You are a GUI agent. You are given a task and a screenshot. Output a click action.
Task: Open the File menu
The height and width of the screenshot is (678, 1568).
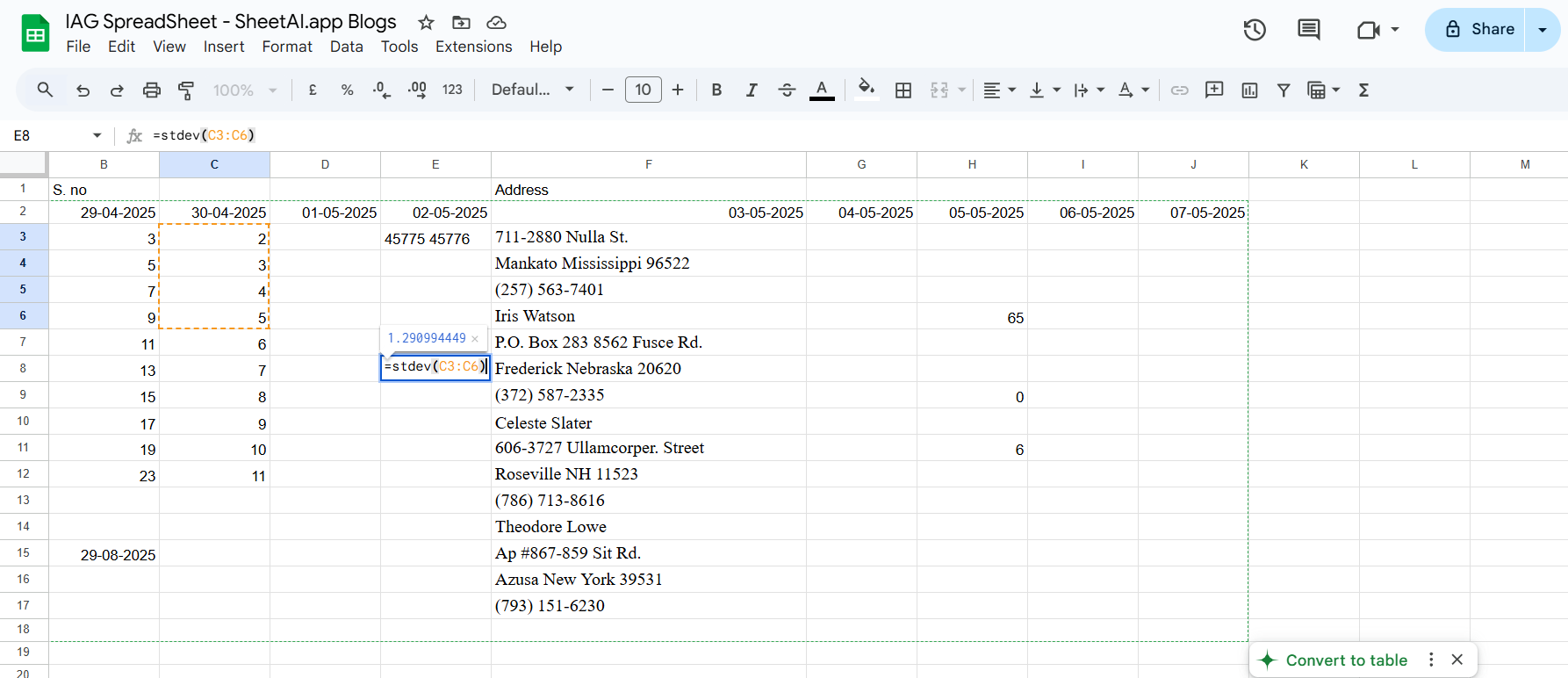point(78,47)
